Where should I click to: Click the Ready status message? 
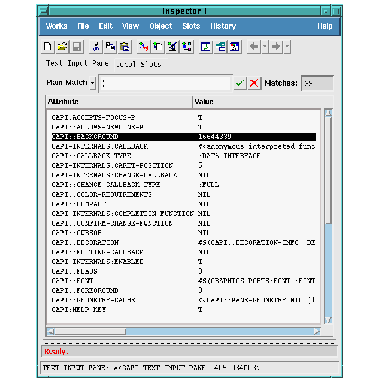coord(56,351)
